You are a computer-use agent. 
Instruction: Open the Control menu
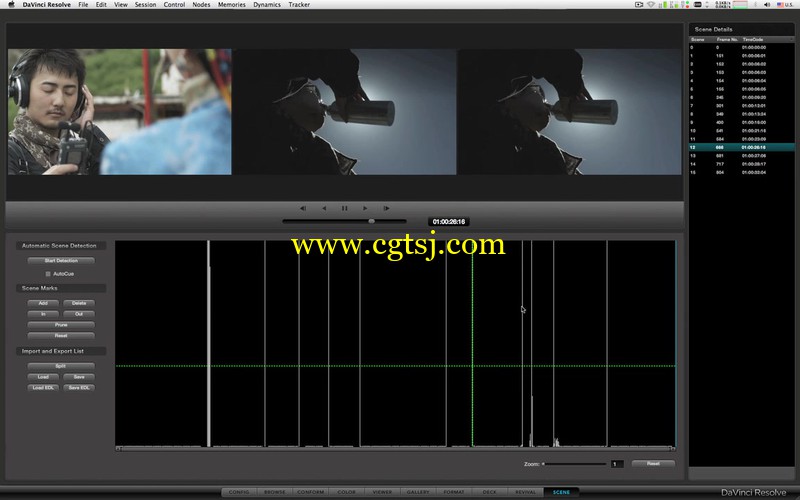coord(174,5)
